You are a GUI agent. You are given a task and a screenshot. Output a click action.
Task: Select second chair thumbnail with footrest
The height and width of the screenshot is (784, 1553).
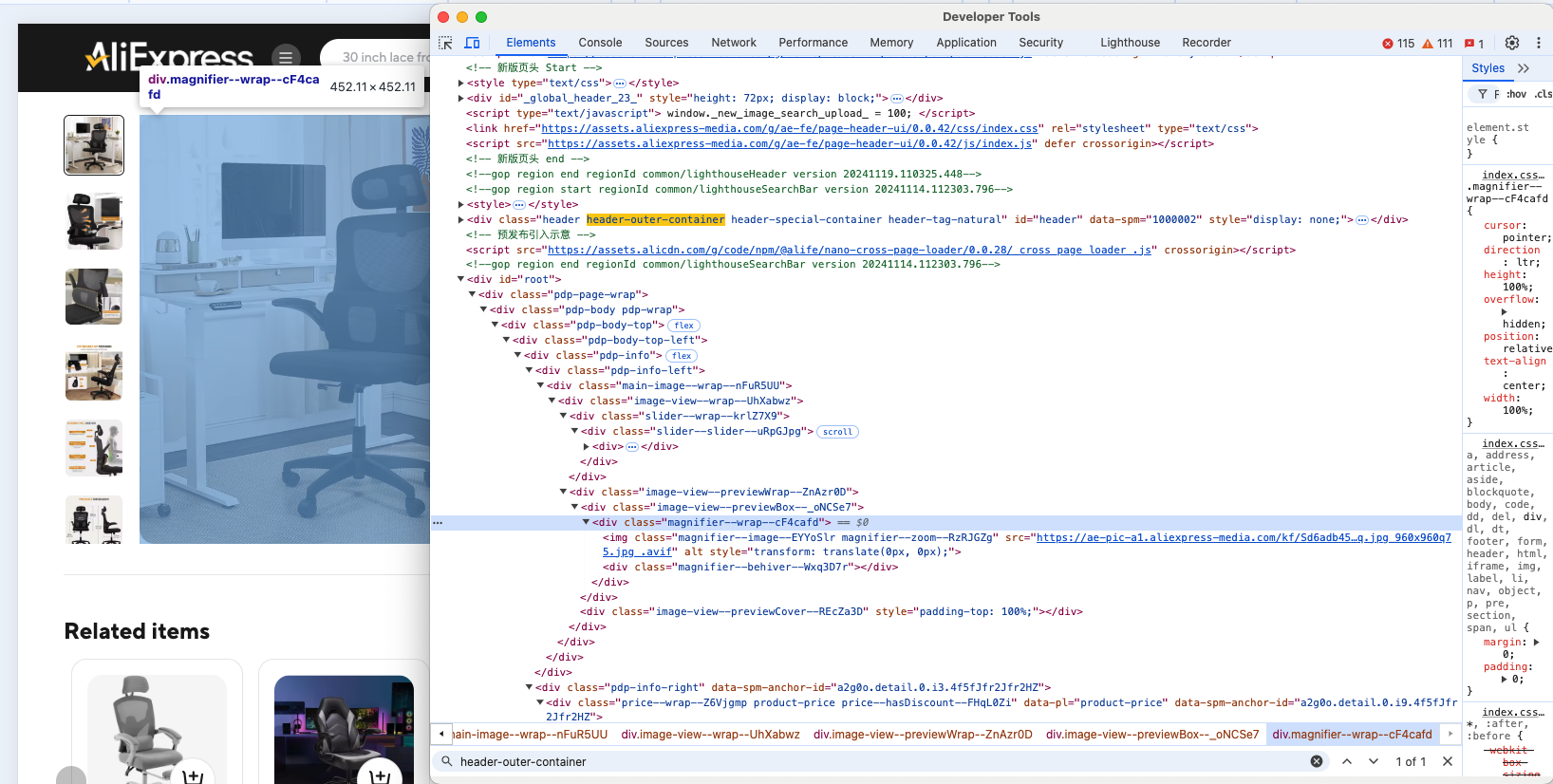(94, 221)
